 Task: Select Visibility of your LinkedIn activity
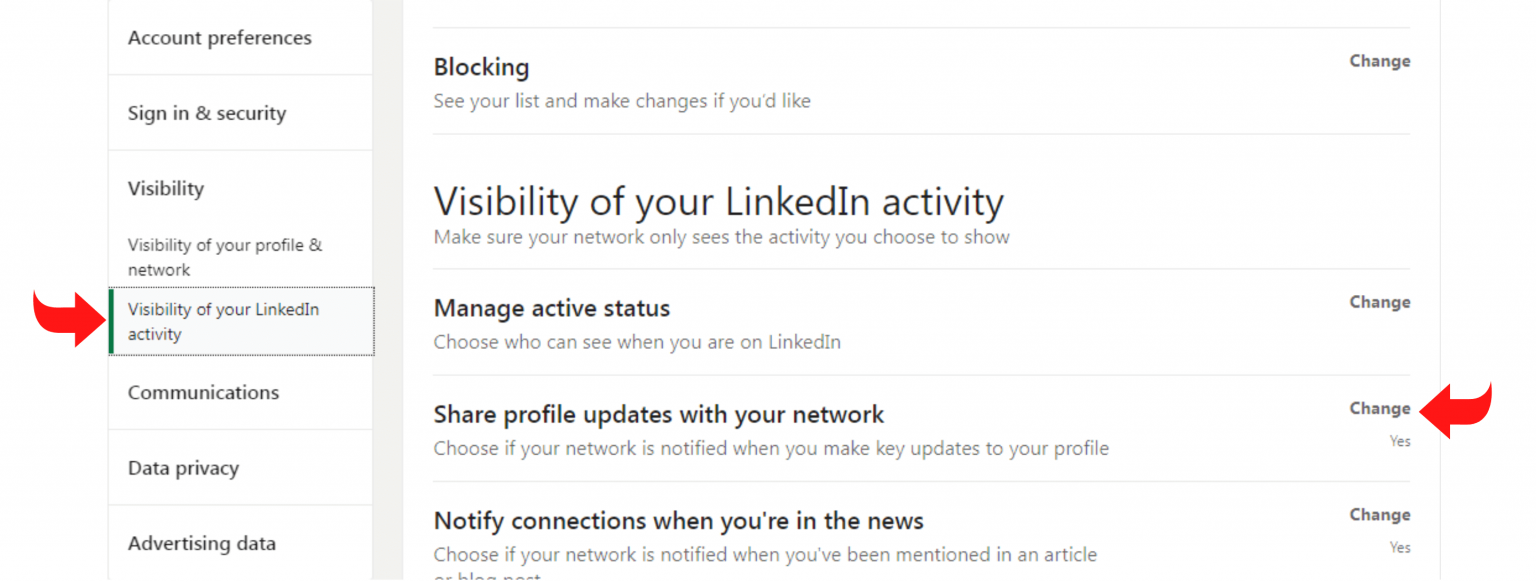click(222, 321)
